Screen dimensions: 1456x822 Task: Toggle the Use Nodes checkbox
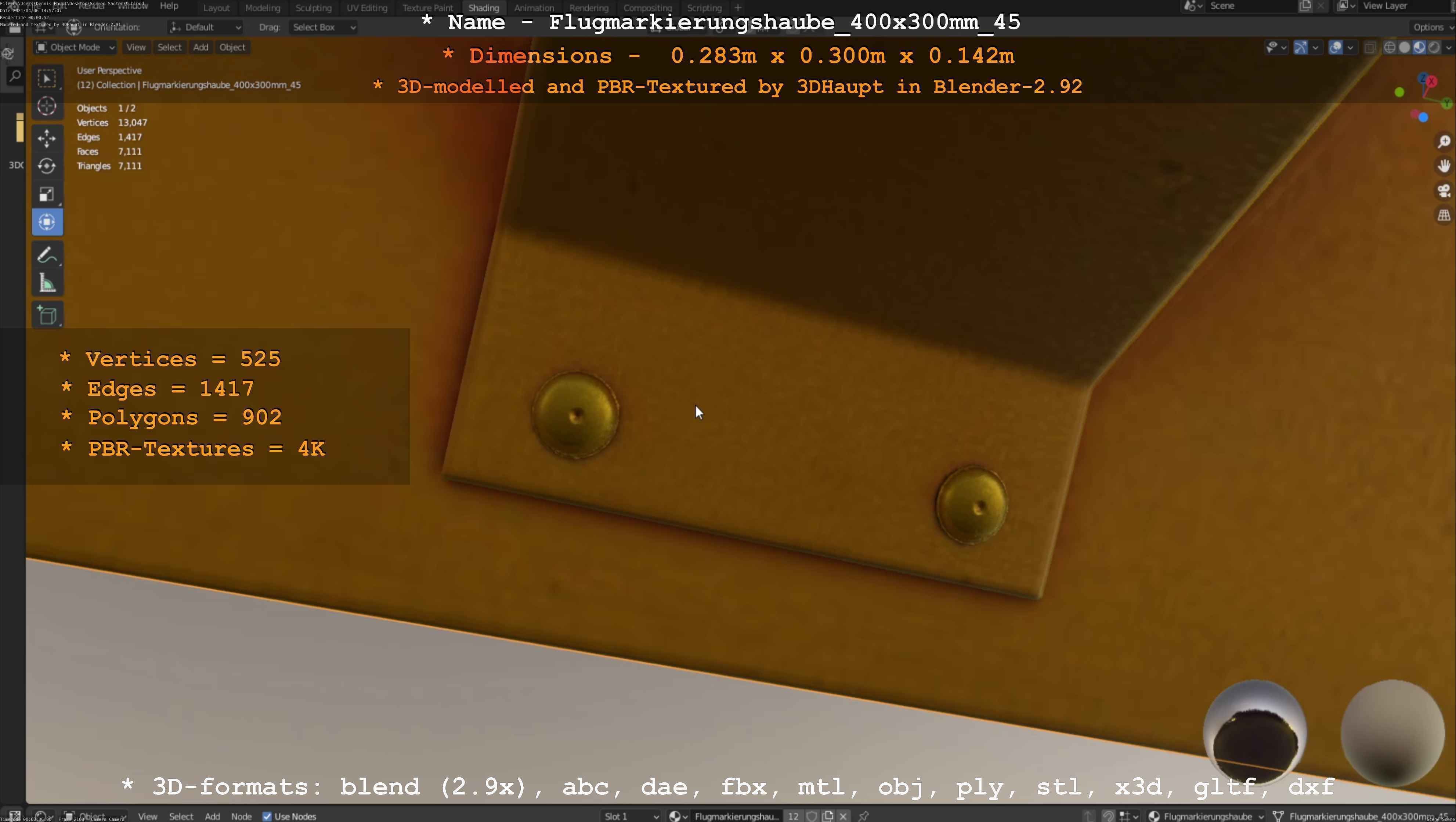click(x=267, y=816)
